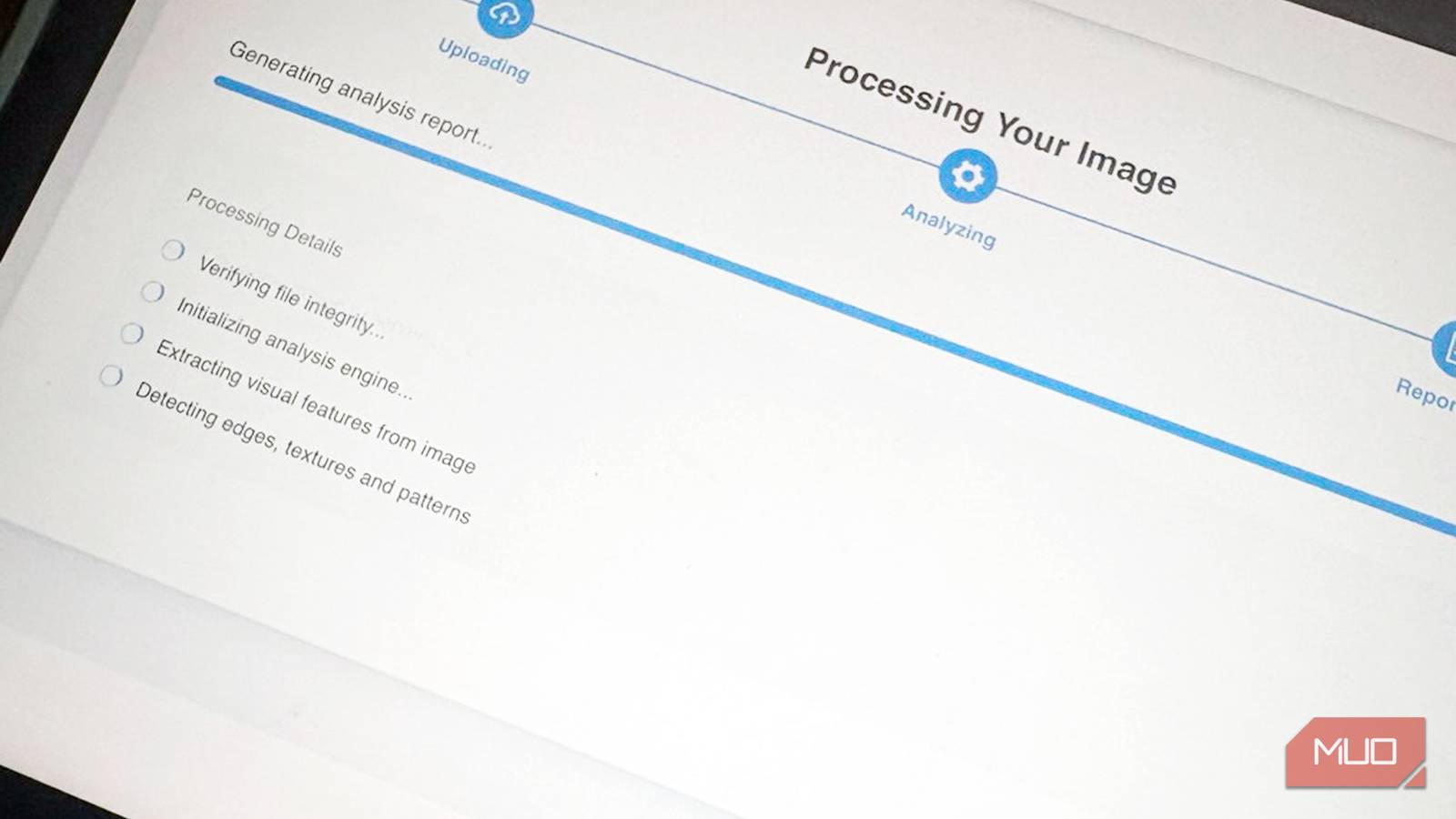Click Initializing analysis engine text
This screenshot has height=819, width=1456.
(294, 349)
